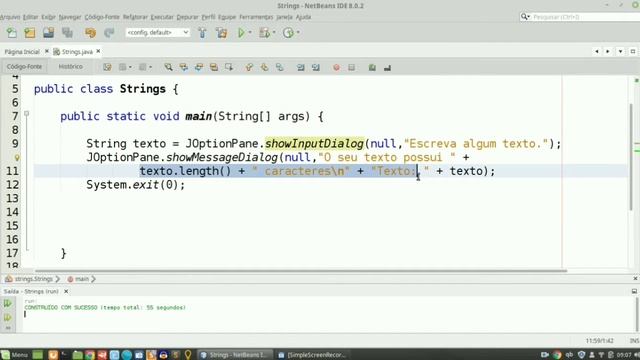Expand the Debug project dropdown arrow

pyautogui.click(x=274, y=32)
